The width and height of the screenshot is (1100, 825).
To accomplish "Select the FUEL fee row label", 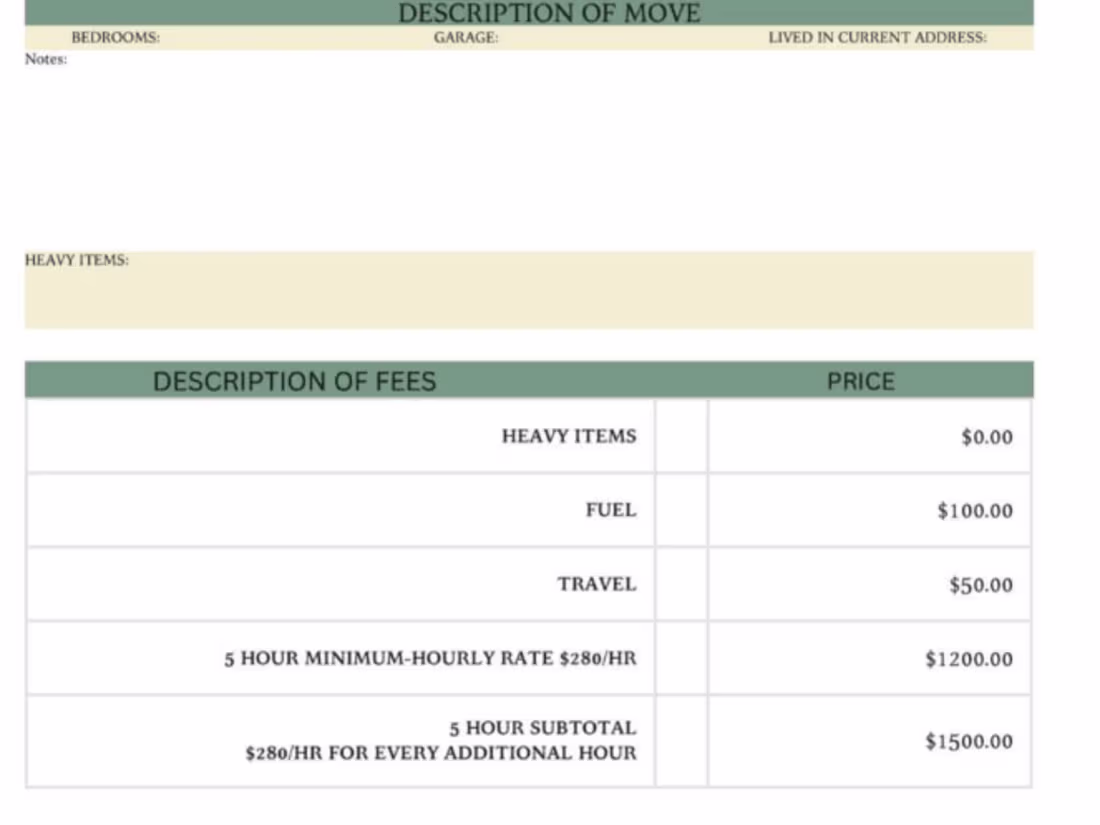I will click(x=611, y=510).
